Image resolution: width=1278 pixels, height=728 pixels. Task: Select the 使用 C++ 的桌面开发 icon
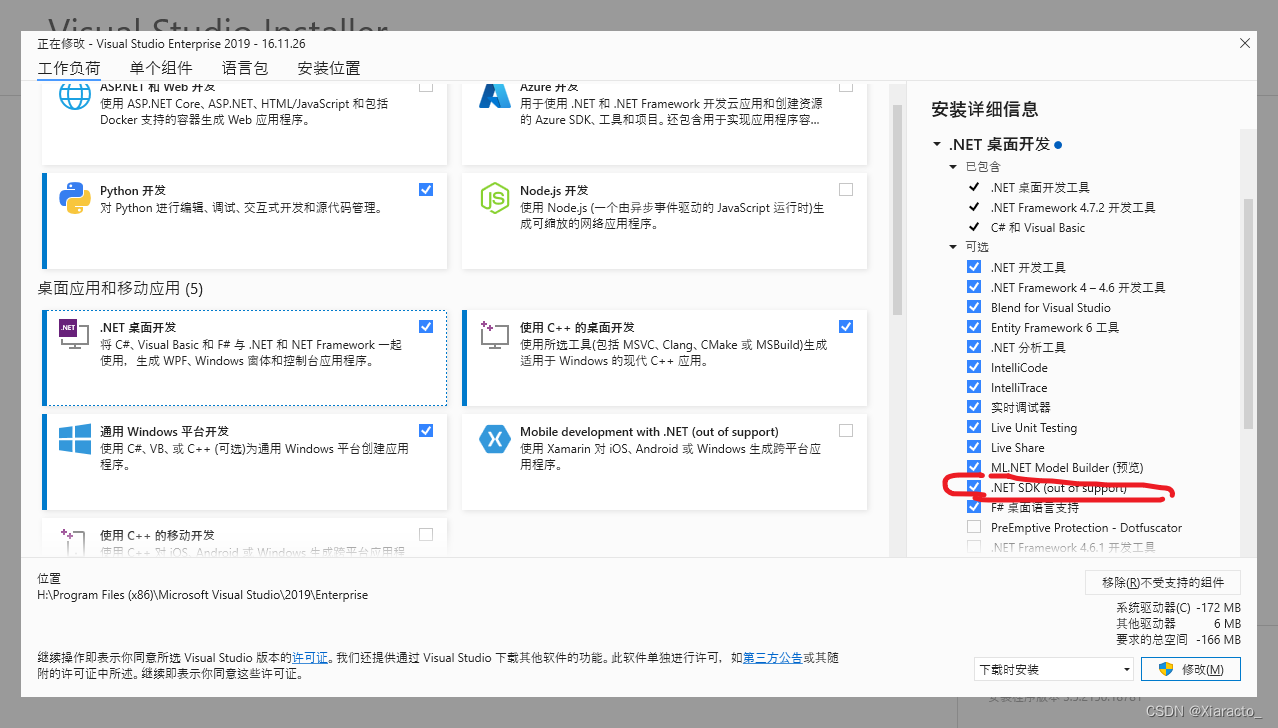click(494, 335)
